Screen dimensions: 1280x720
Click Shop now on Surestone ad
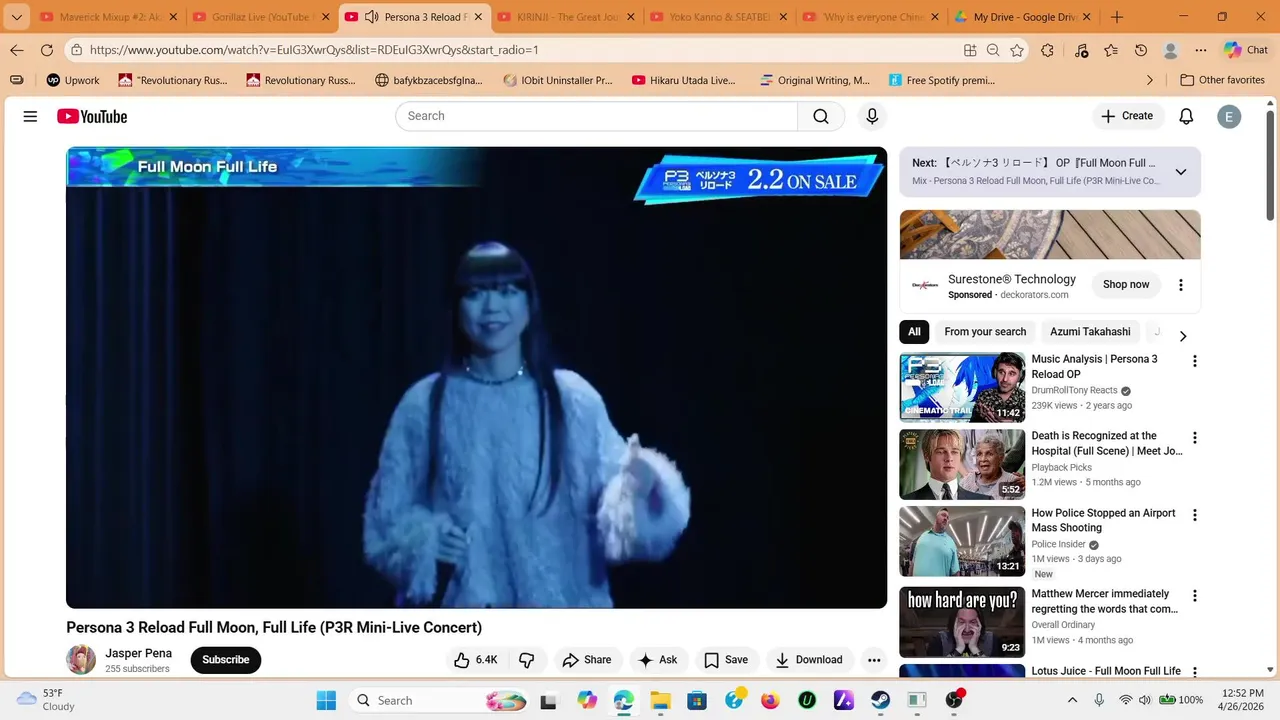pyautogui.click(x=1126, y=285)
